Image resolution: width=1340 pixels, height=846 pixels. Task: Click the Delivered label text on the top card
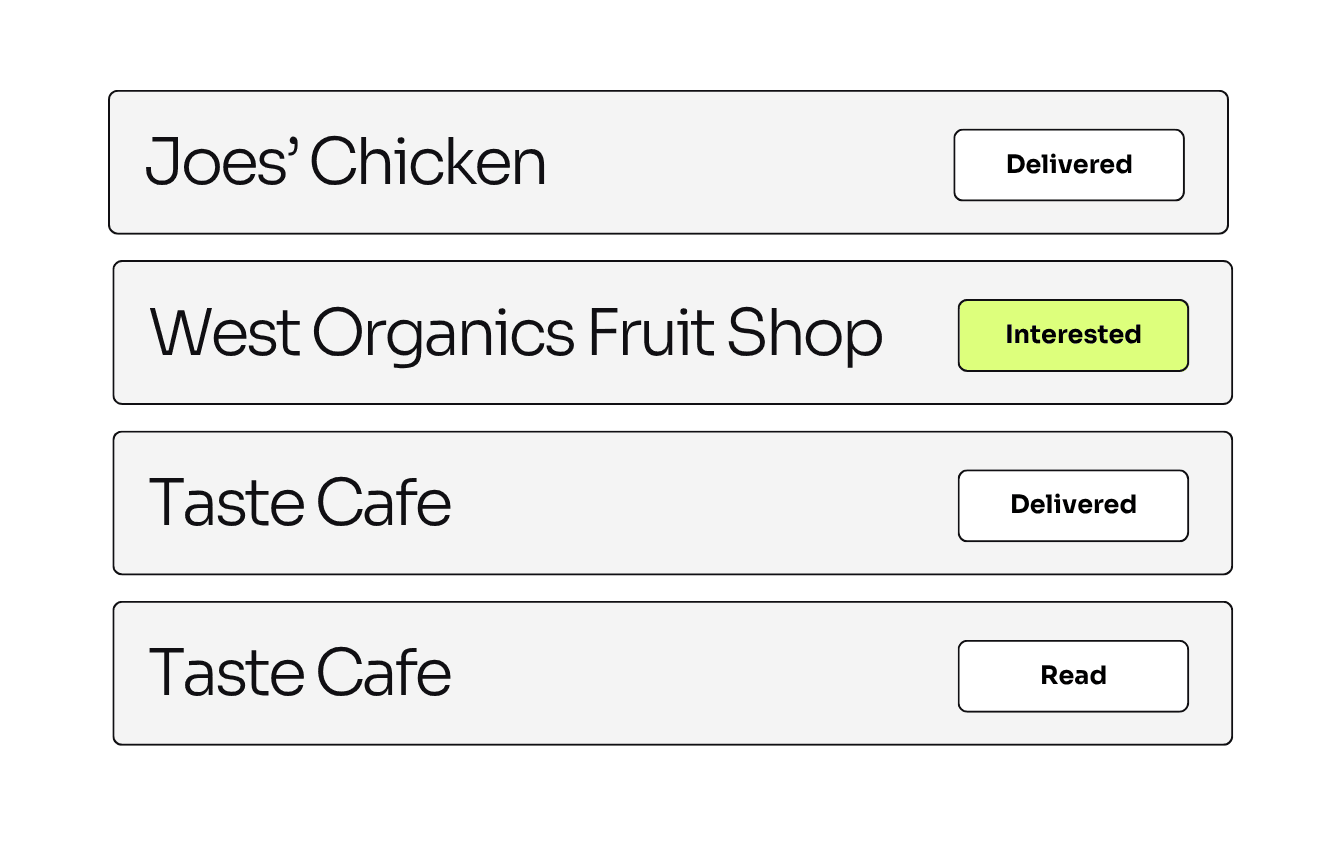[1068, 164]
